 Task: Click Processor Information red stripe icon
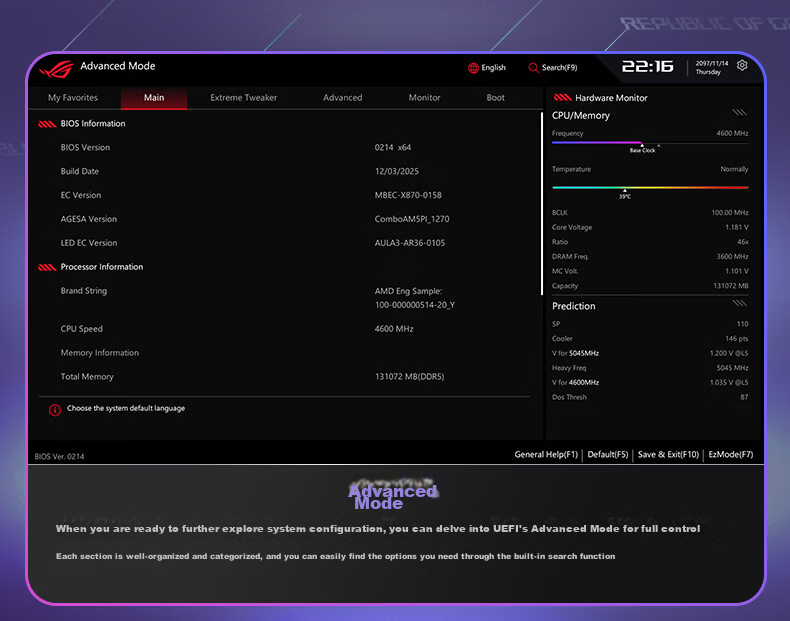(47, 267)
